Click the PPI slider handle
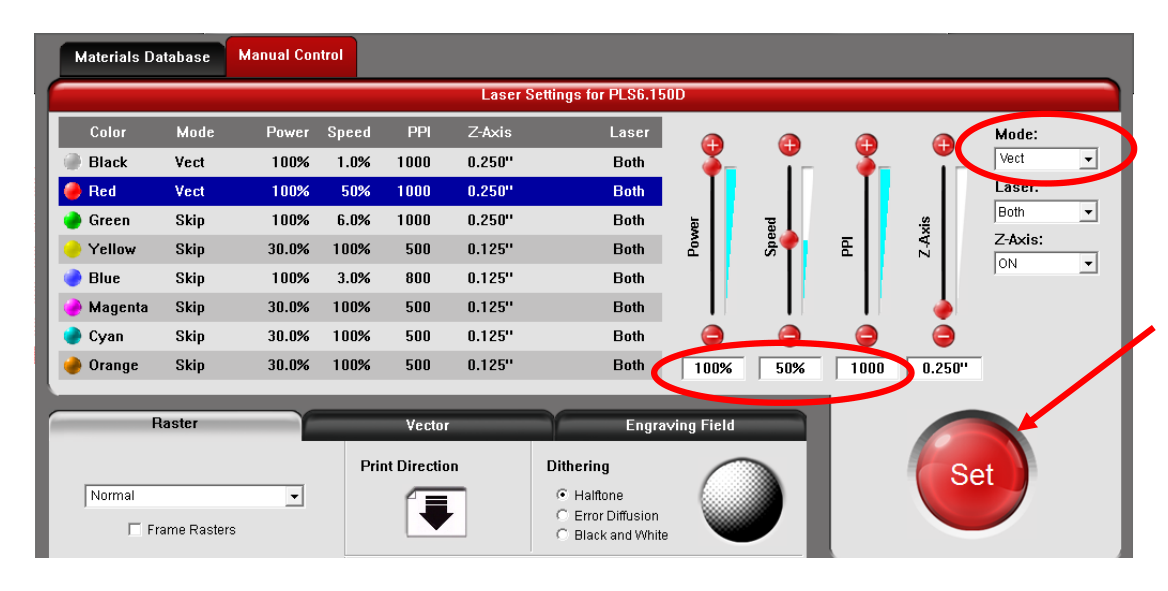 coord(866,166)
